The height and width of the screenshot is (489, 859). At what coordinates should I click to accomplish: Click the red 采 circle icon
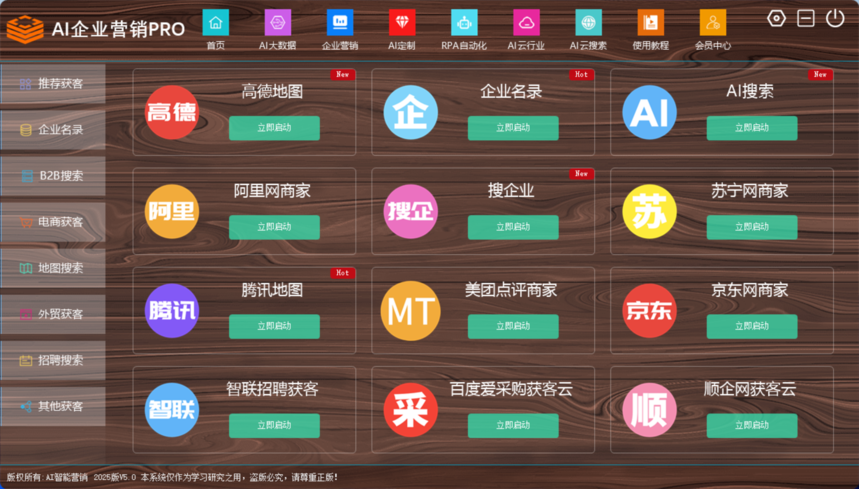tap(410, 410)
